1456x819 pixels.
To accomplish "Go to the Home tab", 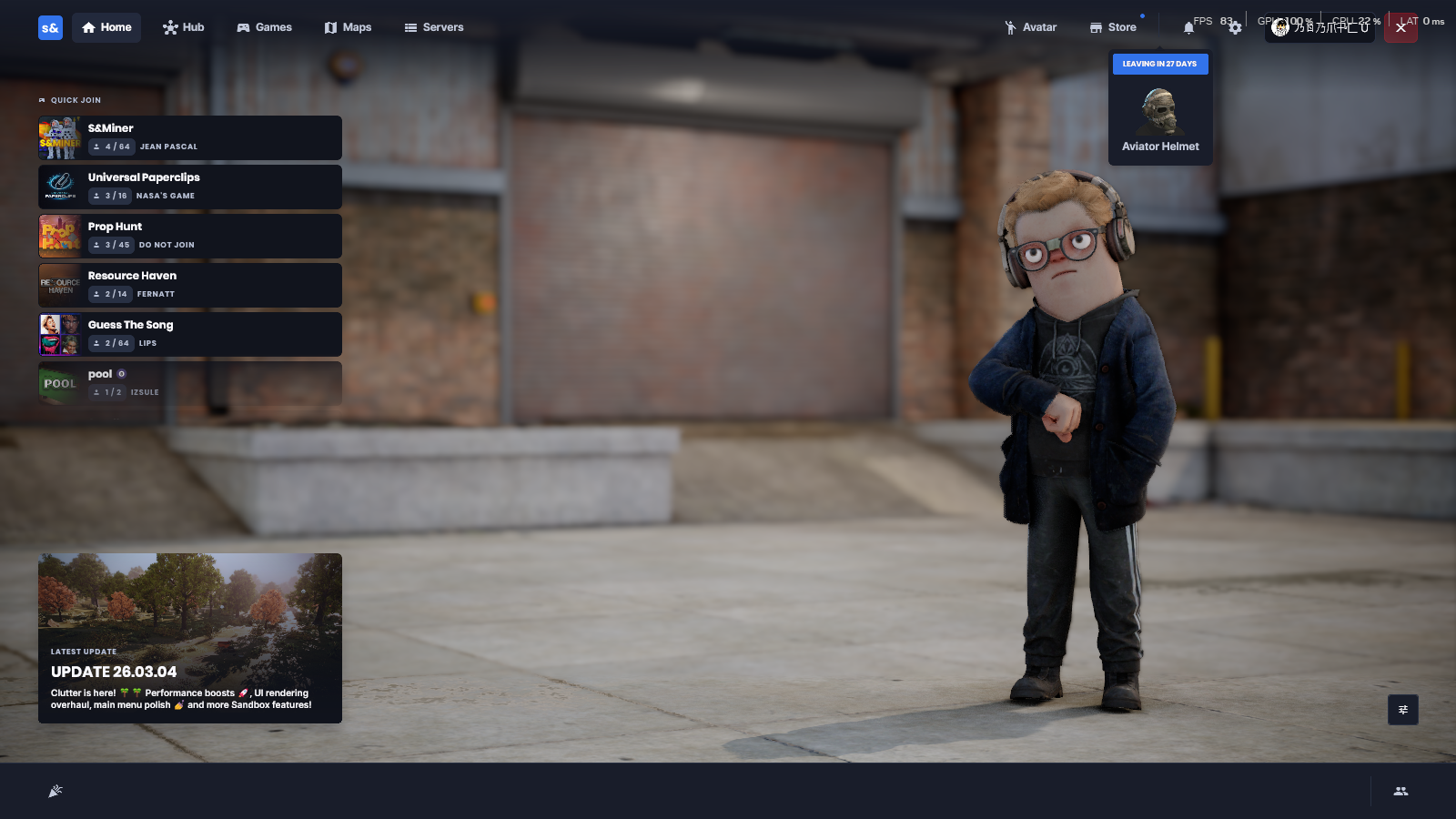I will click(x=106, y=27).
